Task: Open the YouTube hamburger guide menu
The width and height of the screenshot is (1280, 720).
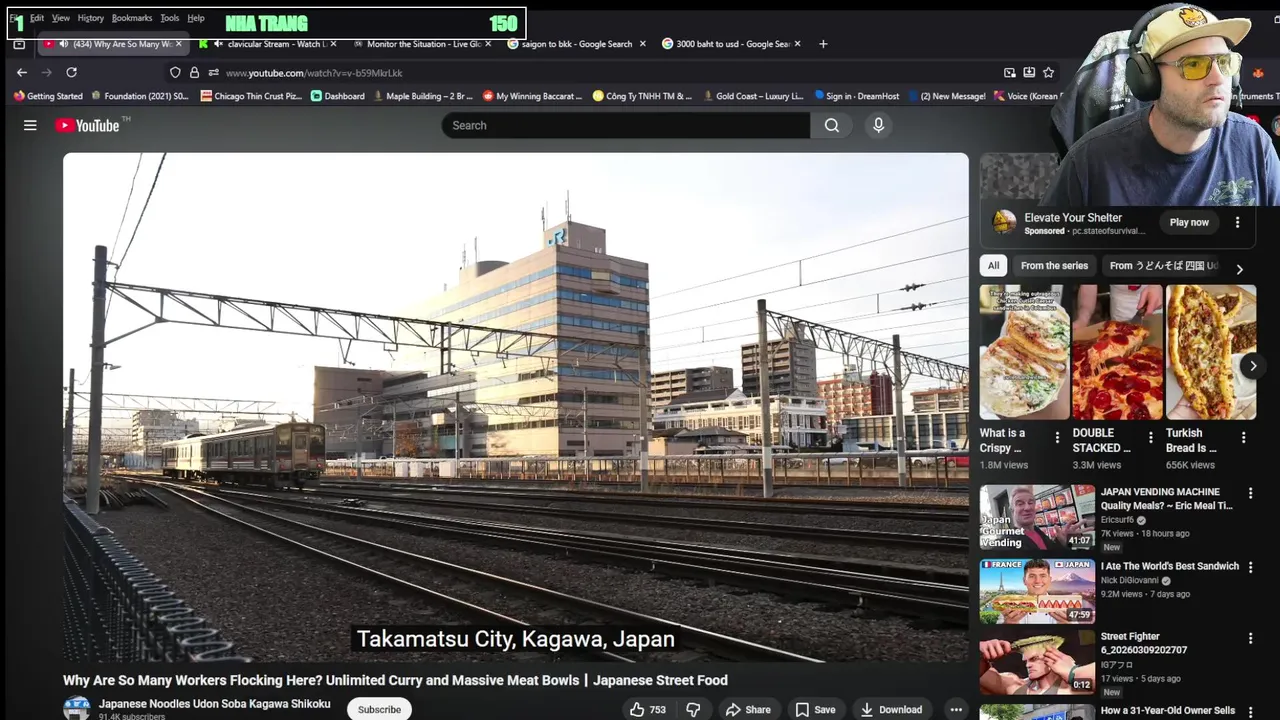Action: coord(30,125)
